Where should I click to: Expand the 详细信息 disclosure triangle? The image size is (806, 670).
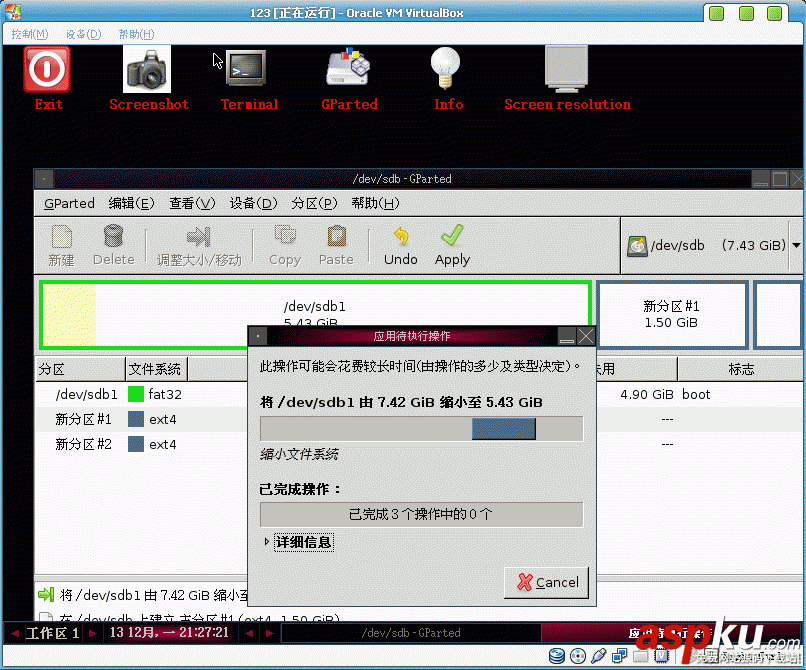266,541
